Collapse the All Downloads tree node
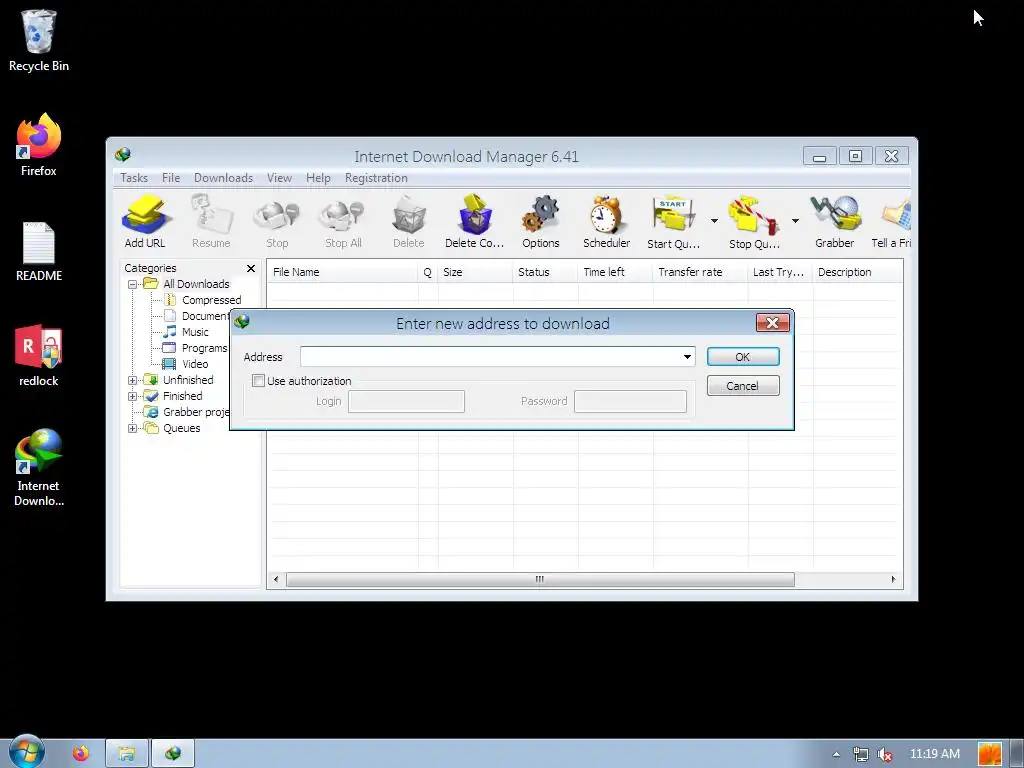 point(133,284)
